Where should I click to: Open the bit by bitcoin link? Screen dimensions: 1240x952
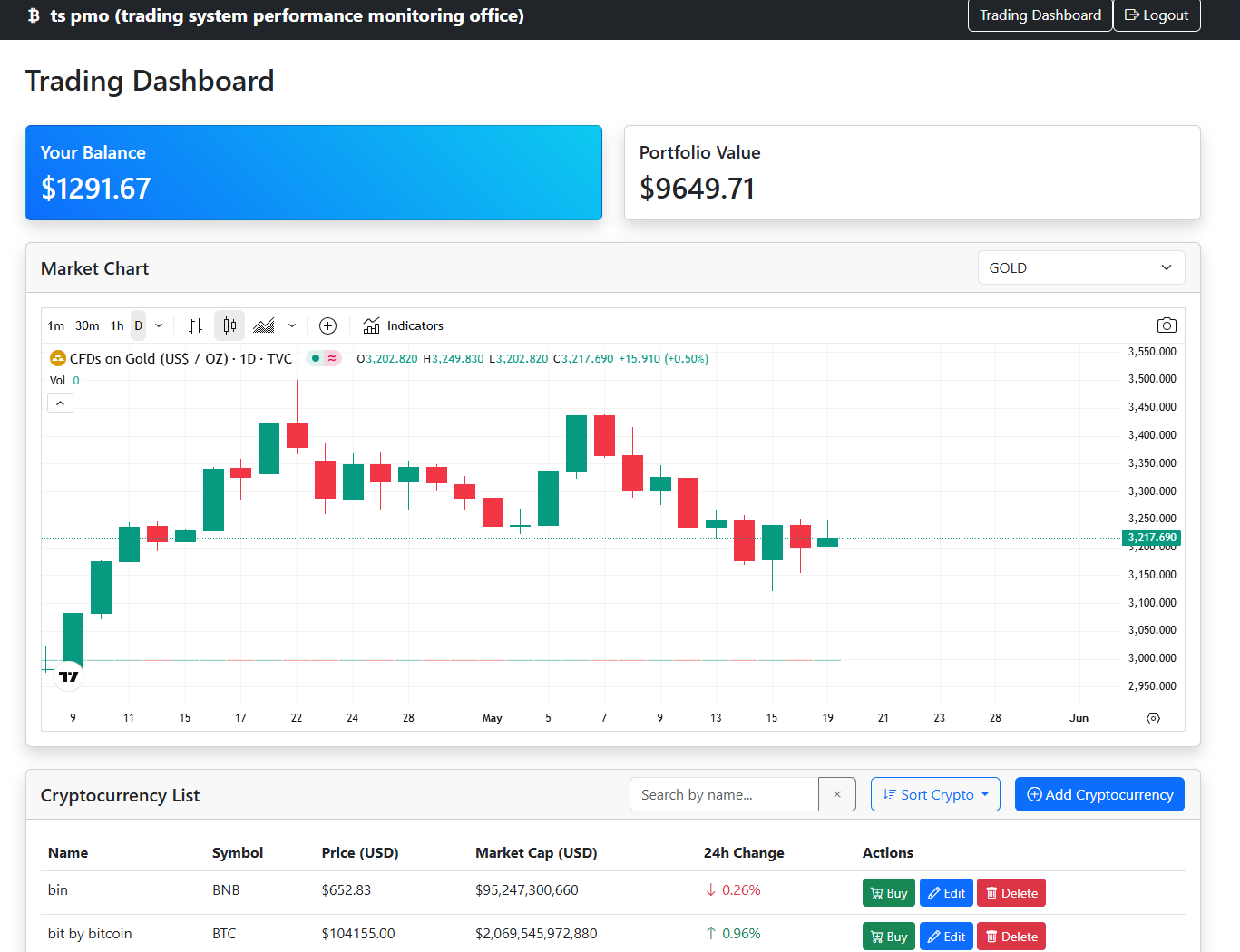[x=89, y=933]
